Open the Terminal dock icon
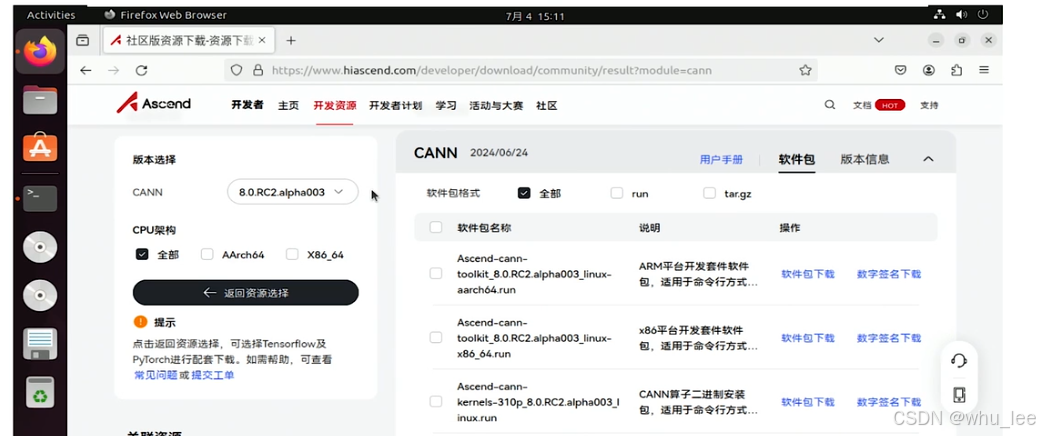This screenshot has width=1040, height=436. click(40, 198)
